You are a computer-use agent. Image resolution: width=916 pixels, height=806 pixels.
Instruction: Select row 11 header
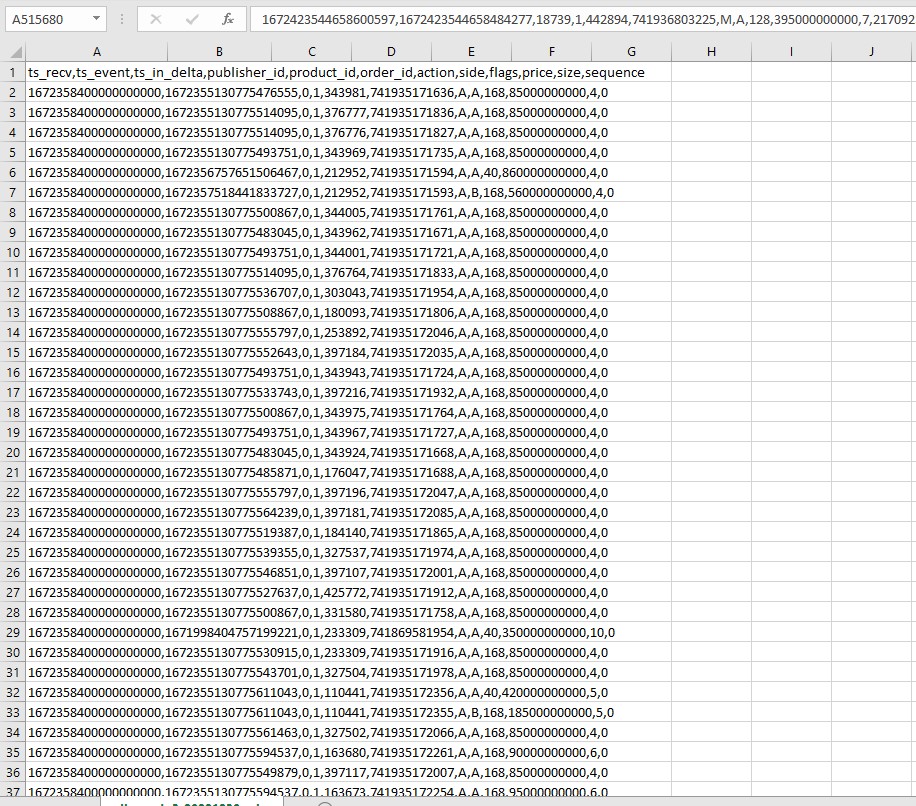tap(12, 273)
